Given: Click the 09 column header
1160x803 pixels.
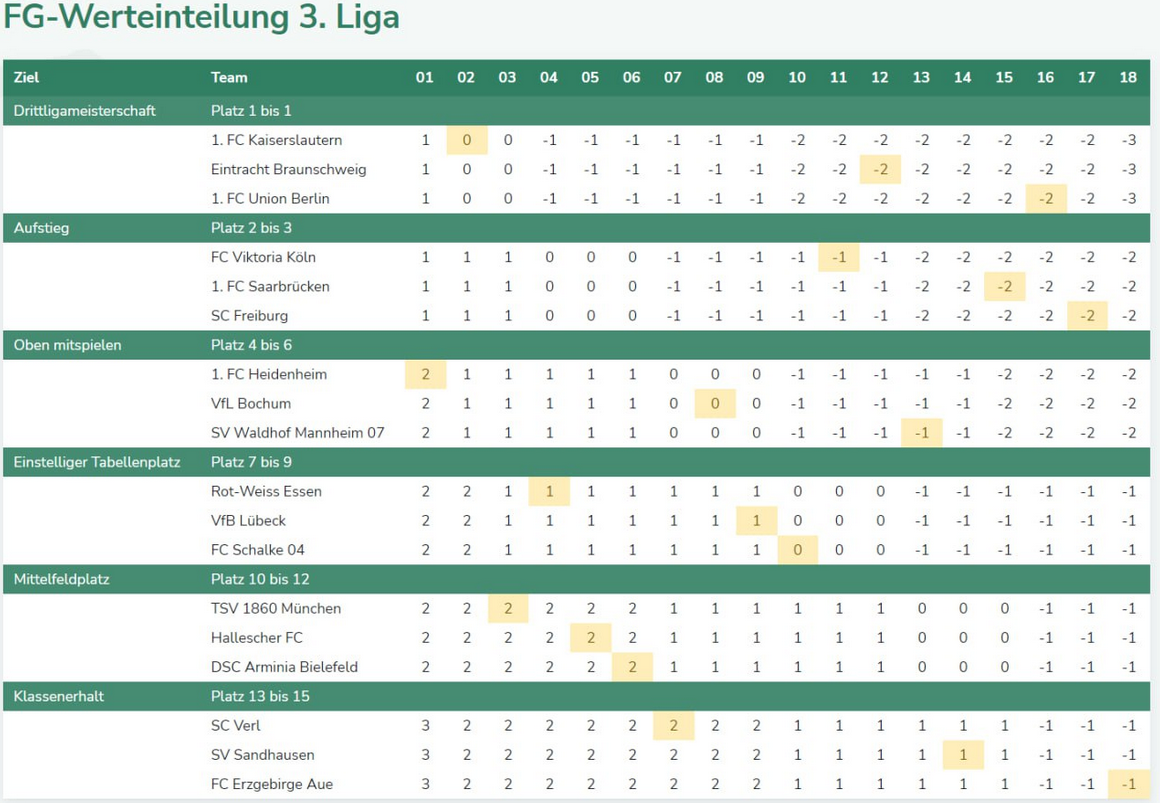Looking at the screenshot, I should [x=755, y=77].
